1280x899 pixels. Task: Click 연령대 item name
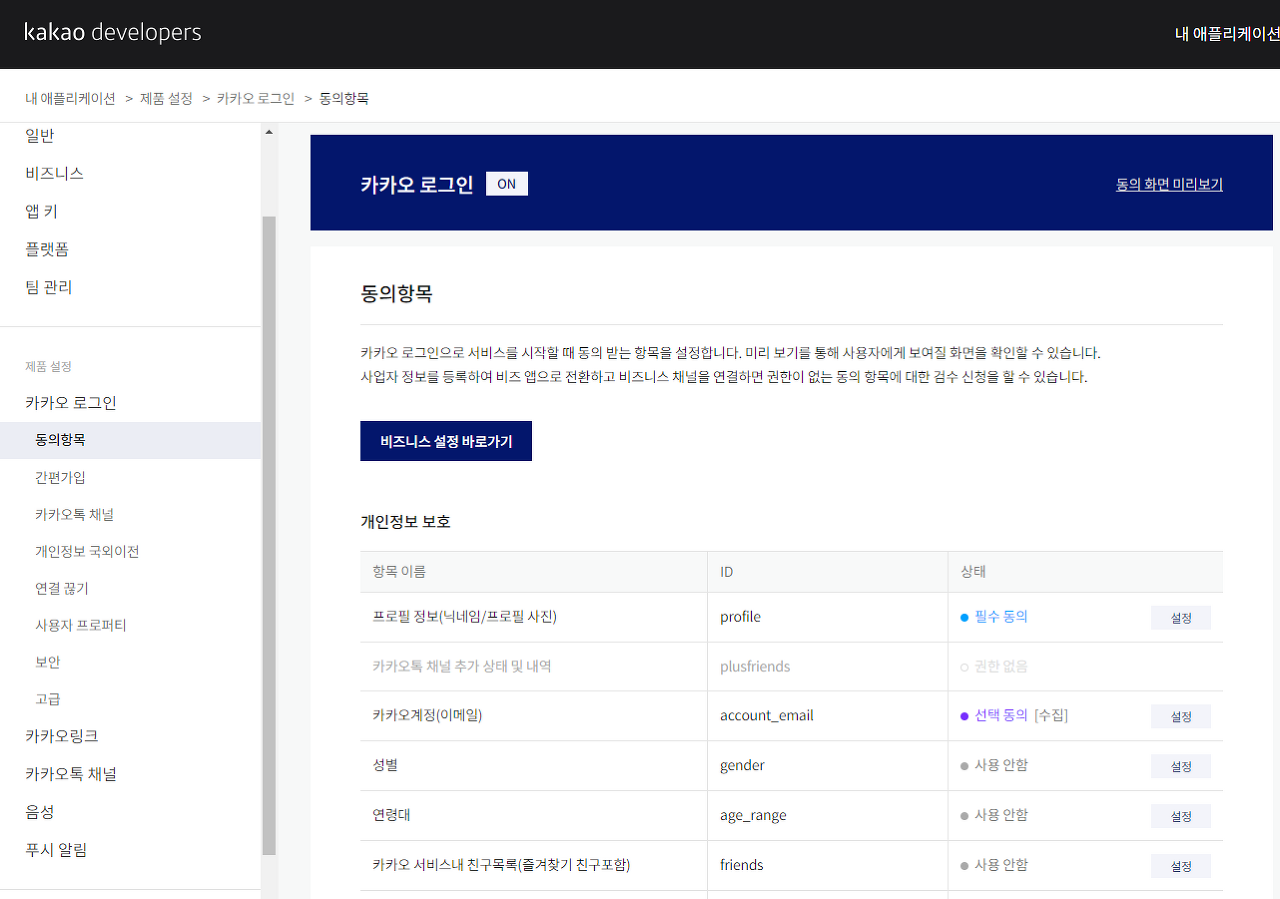pos(392,815)
